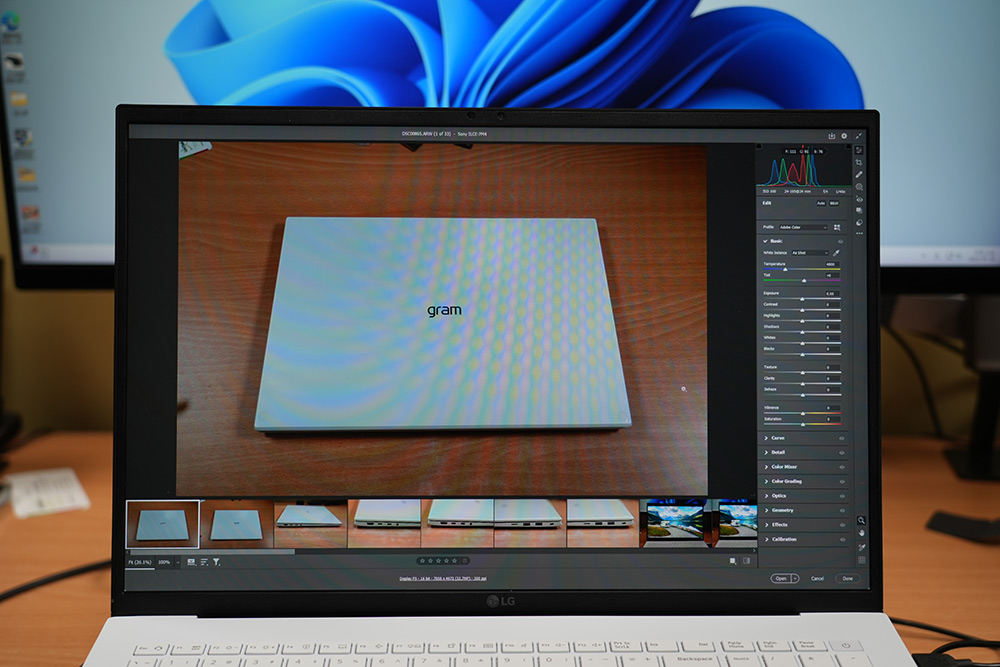Select the Crop tool icon
The width and height of the screenshot is (1000, 667).
click(859, 163)
